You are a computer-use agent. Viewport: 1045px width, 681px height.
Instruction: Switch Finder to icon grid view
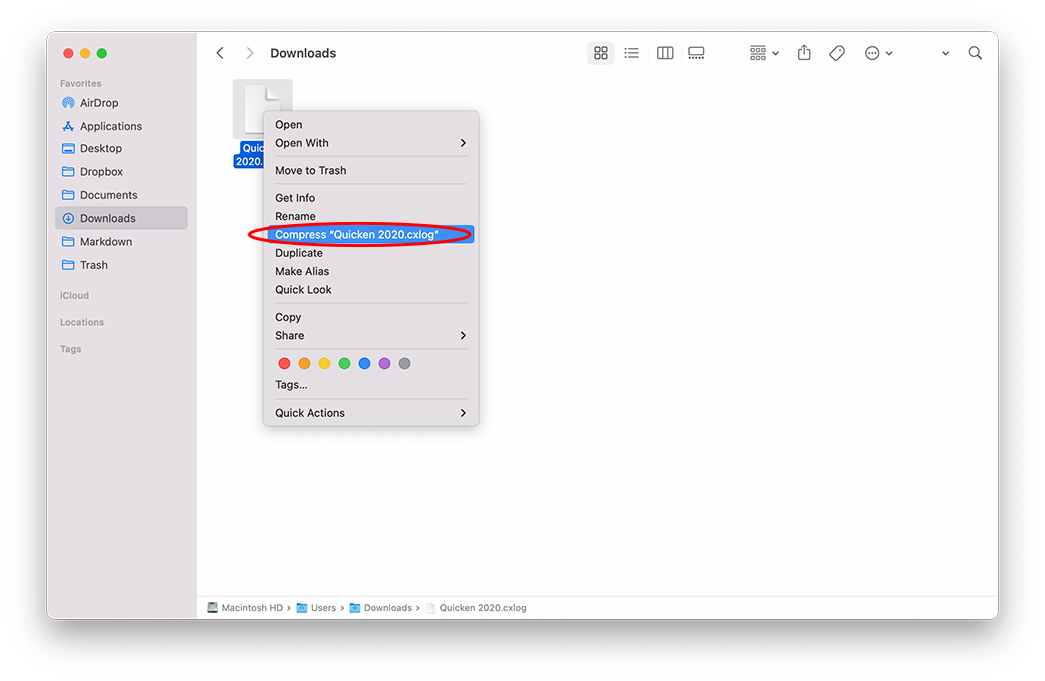click(x=601, y=53)
